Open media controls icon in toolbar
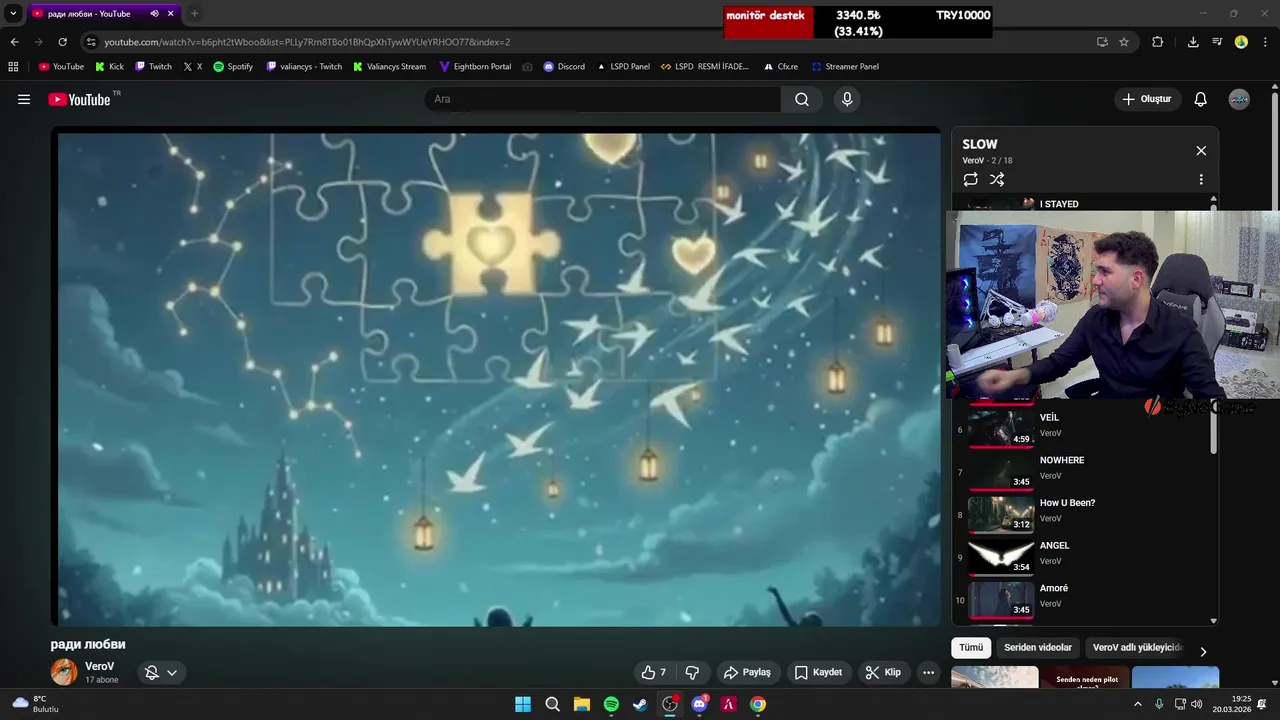 pyautogui.click(x=1217, y=42)
